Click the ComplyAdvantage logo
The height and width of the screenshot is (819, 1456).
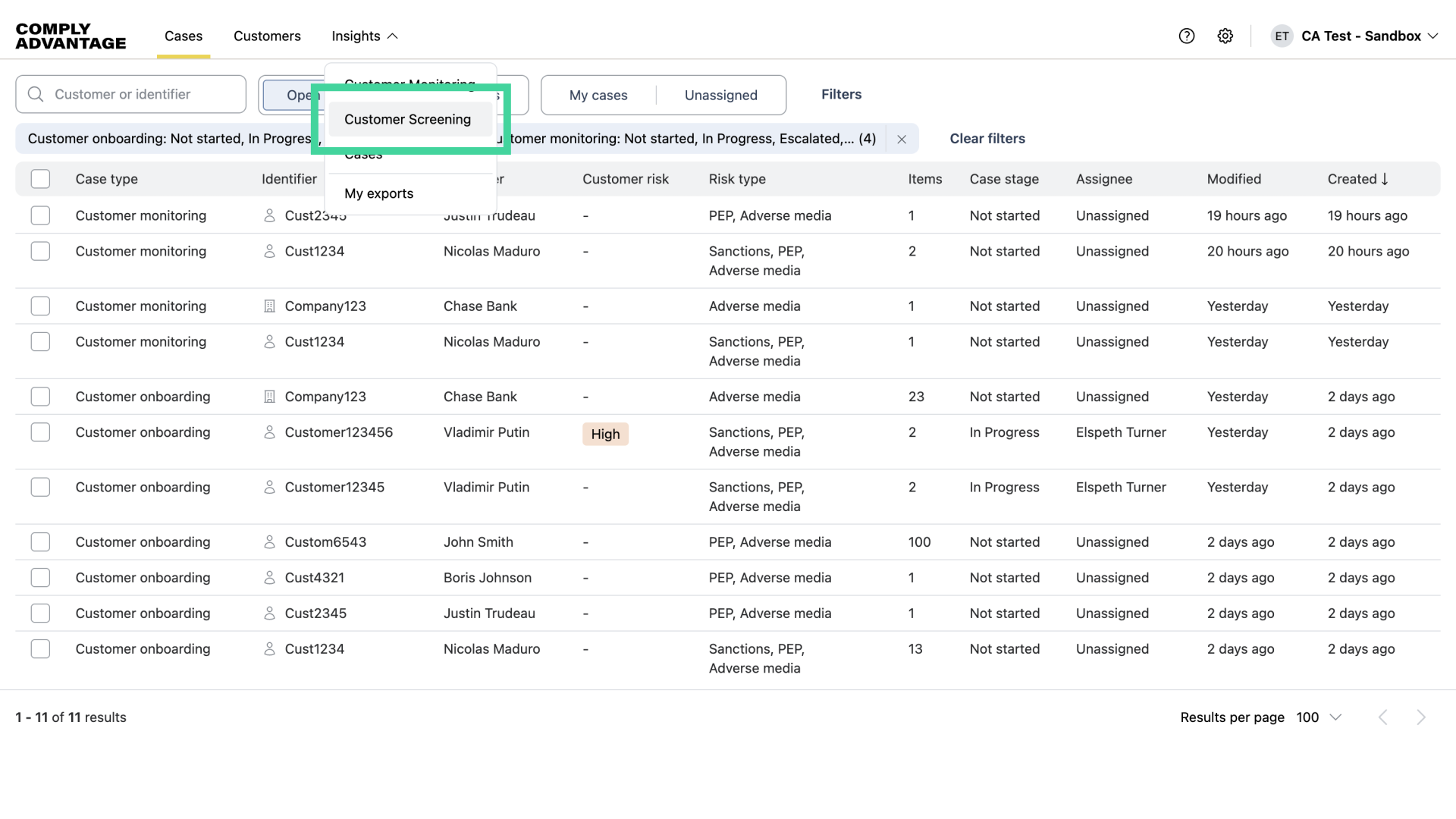(70, 36)
